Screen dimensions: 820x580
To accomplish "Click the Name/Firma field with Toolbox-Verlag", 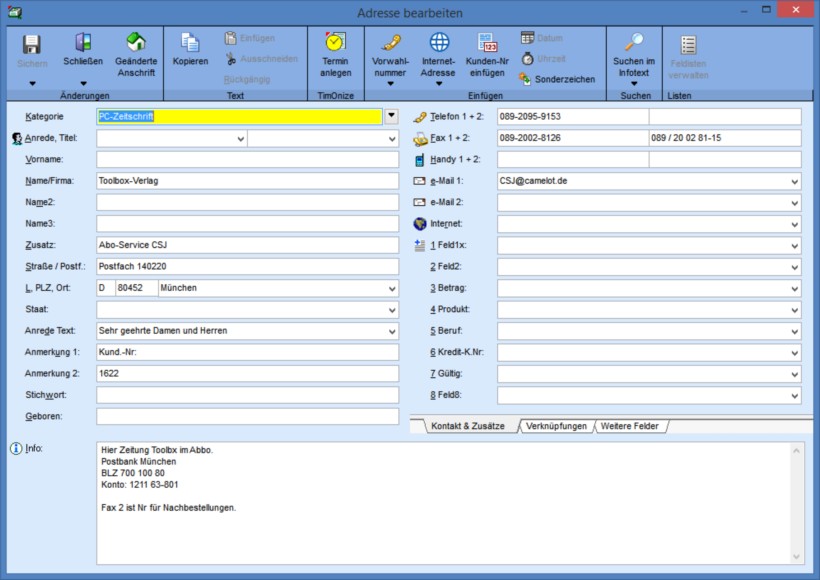I will pyautogui.click(x=247, y=181).
